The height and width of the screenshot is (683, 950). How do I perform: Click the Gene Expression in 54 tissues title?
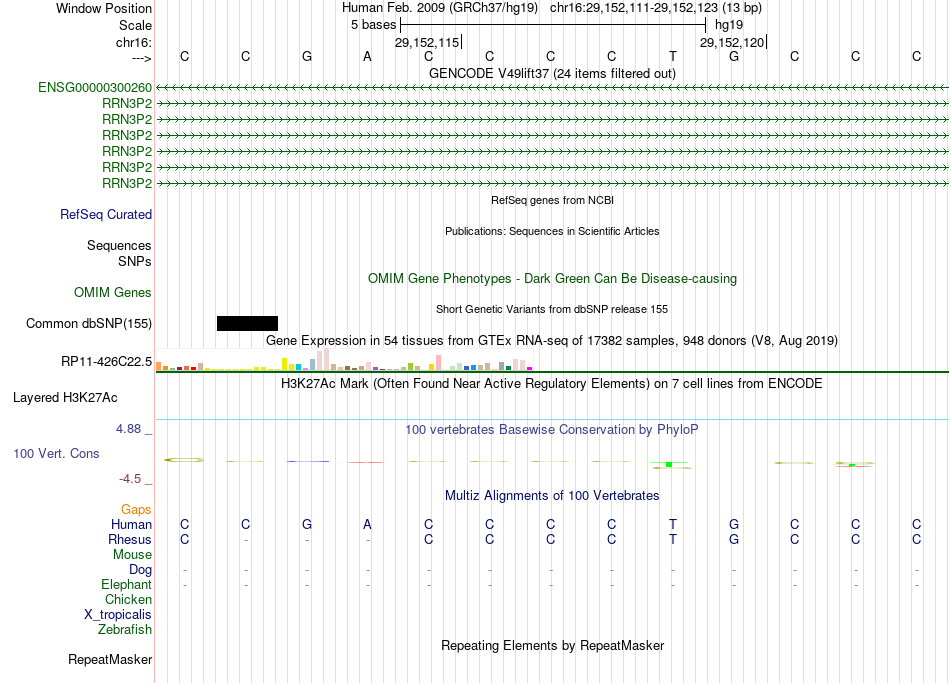[552, 341]
